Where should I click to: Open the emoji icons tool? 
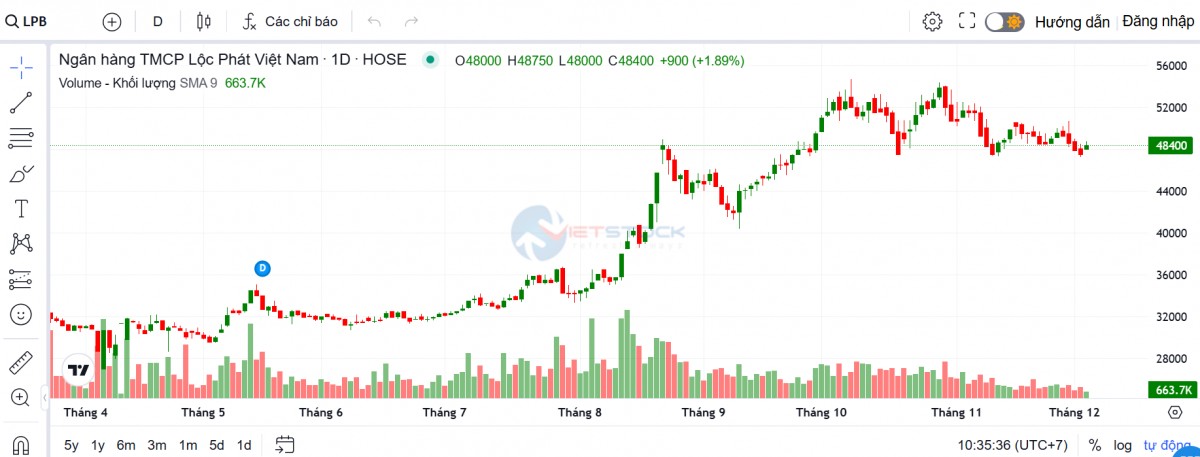click(x=21, y=314)
